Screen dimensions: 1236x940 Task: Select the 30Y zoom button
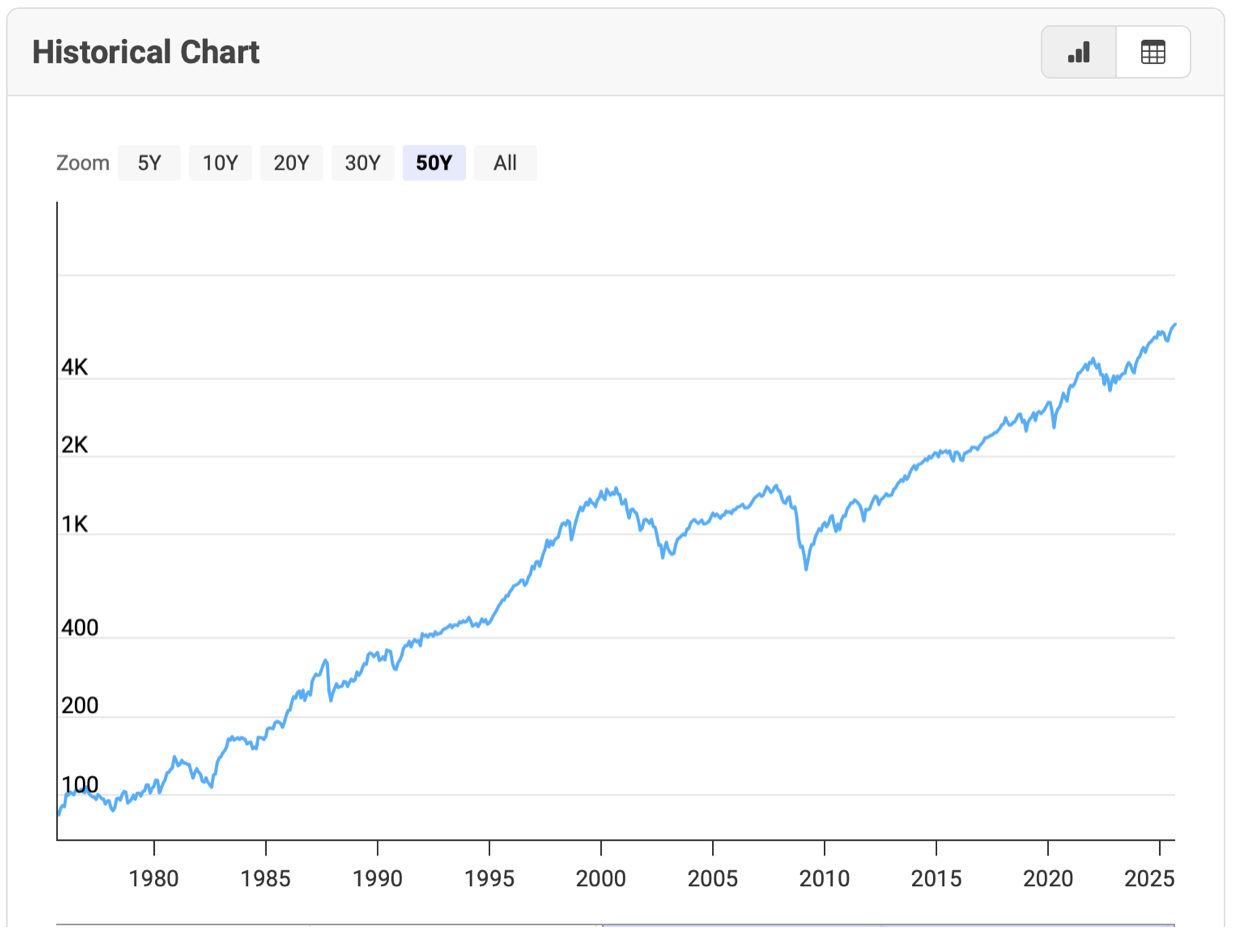pyautogui.click(x=362, y=163)
